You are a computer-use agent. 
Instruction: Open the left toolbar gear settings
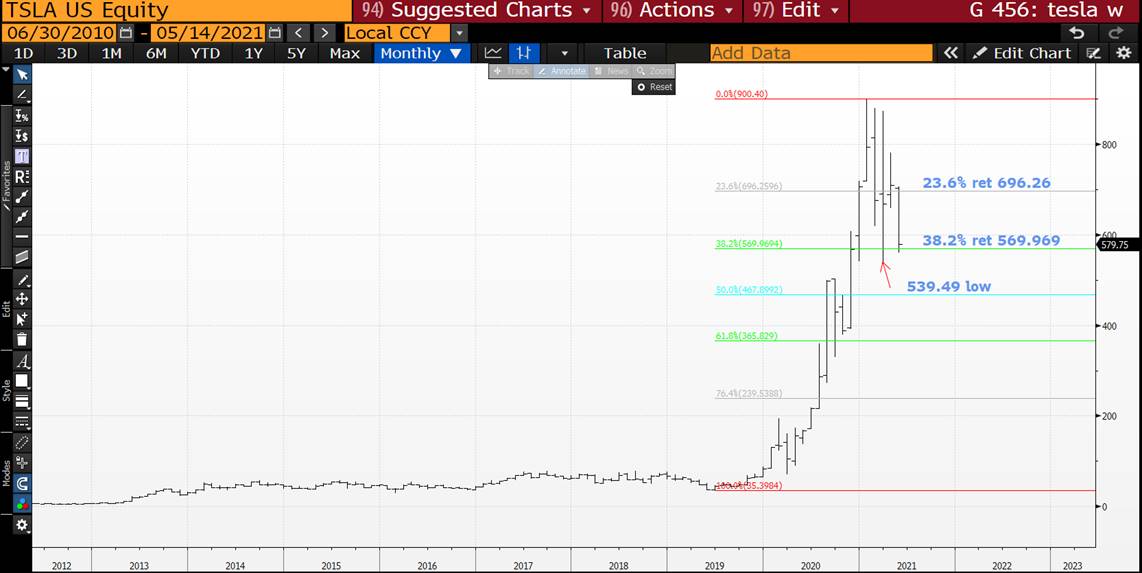[23, 525]
